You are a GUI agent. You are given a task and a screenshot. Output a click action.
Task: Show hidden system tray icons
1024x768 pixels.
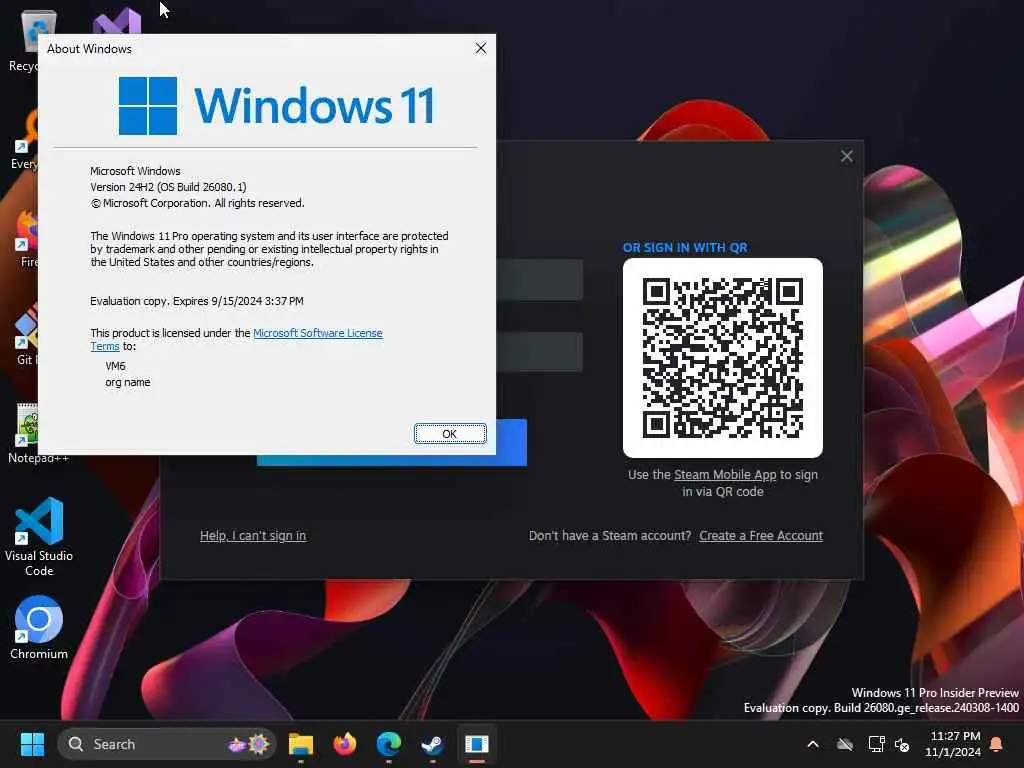pos(813,744)
